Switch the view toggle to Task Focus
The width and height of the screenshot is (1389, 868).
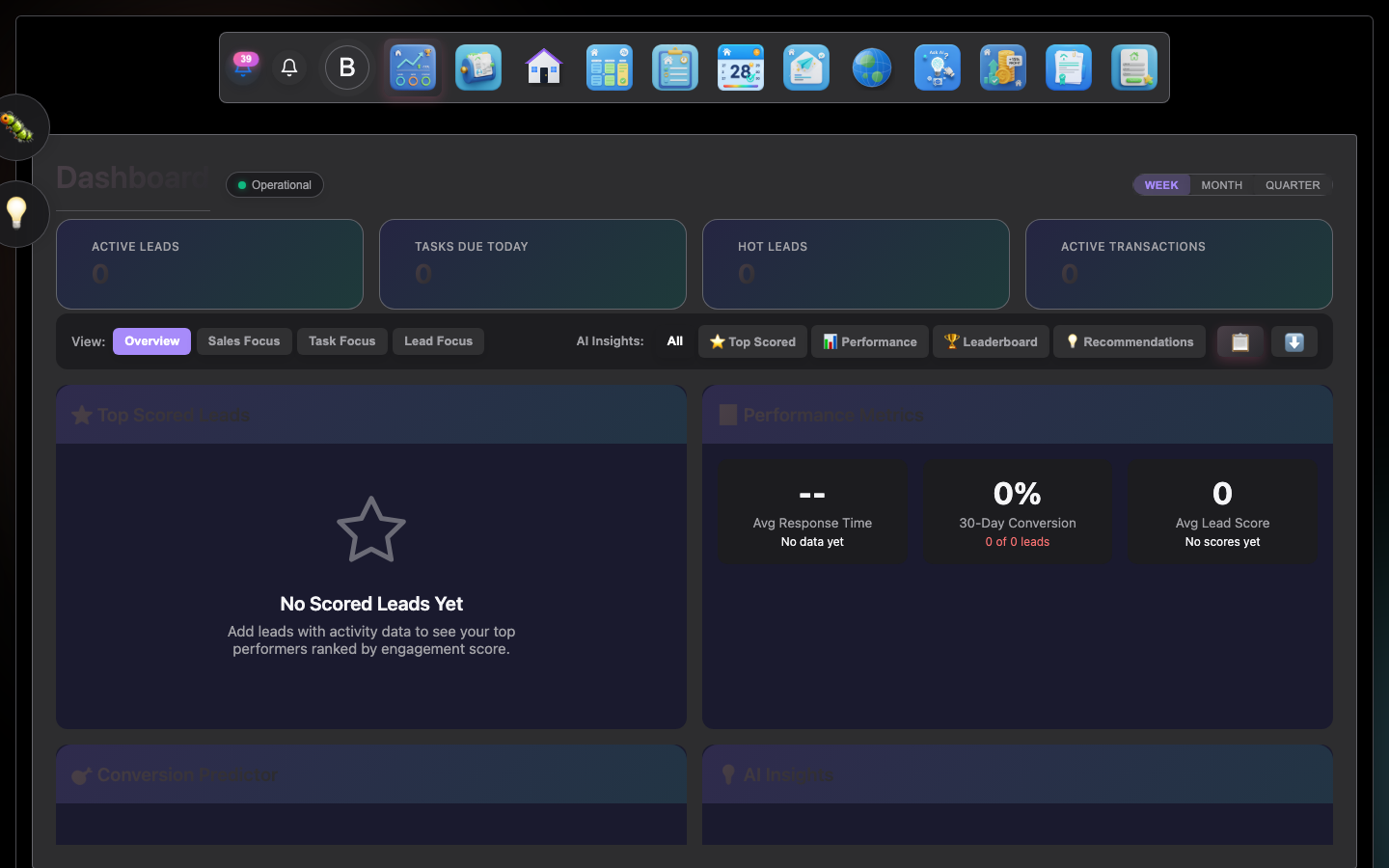click(x=341, y=340)
